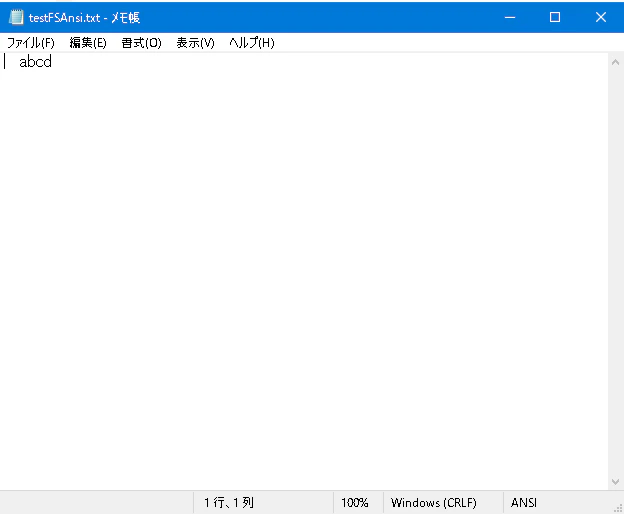
Task: Click the Notepad icon in title bar
Action: pyautogui.click(x=16, y=18)
